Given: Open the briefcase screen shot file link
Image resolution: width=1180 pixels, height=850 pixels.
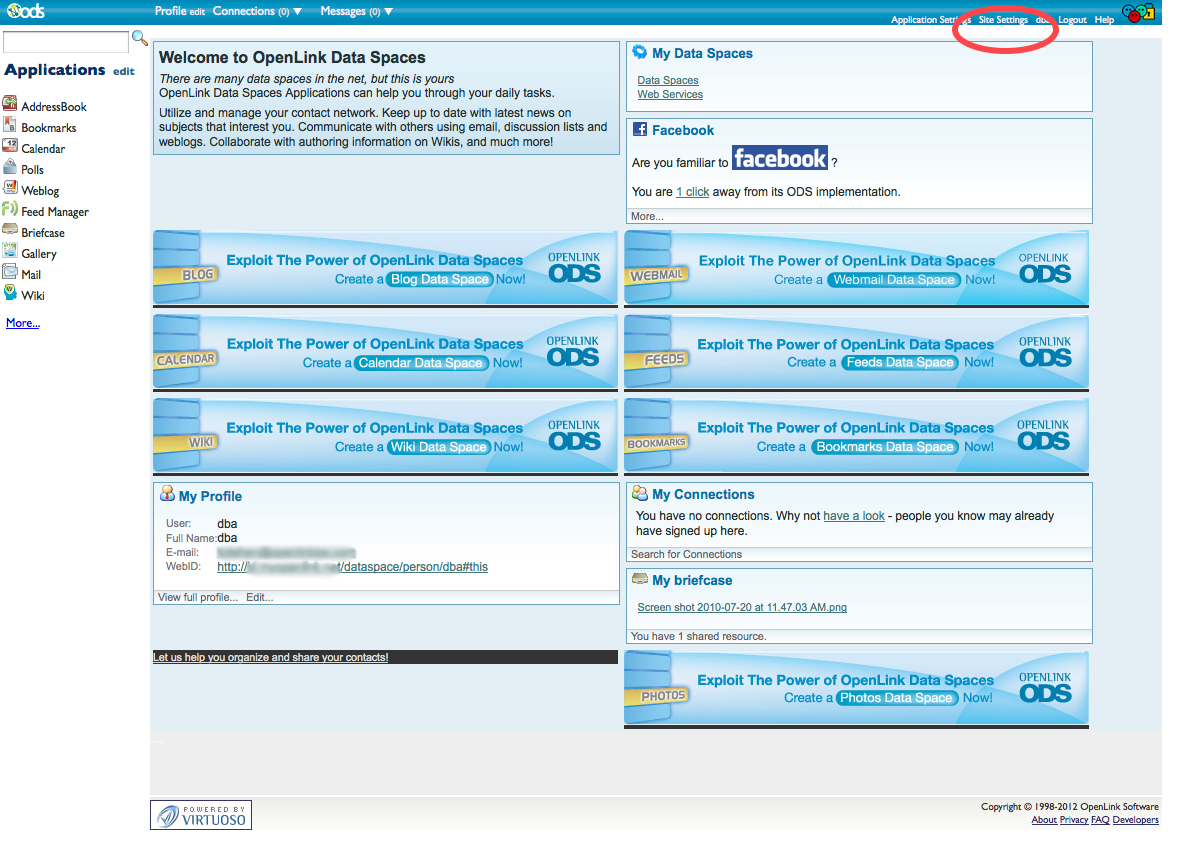Looking at the screenshot, I should (x=742, y=607).
